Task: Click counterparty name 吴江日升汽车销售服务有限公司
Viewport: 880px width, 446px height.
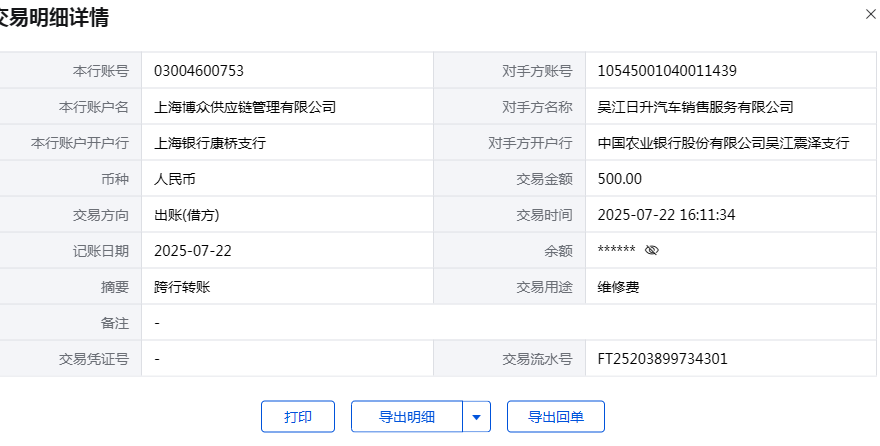Action: click(695, 107)
